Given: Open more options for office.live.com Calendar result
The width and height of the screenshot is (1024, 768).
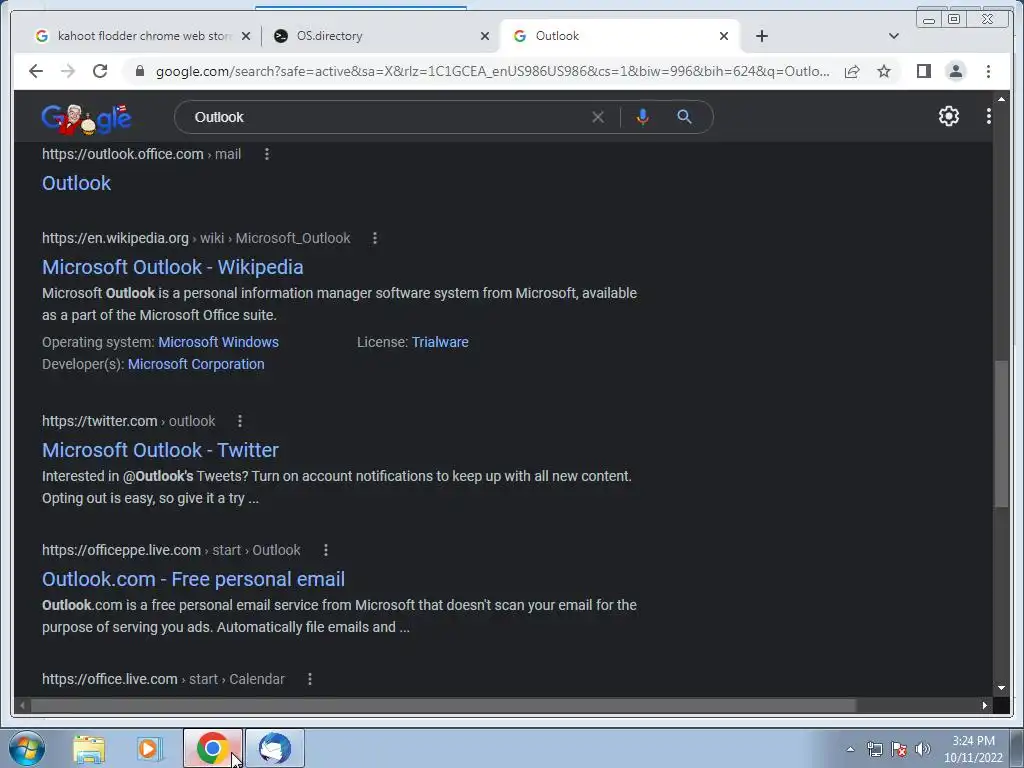Looking at the screenshot, I should click(x=310, y=679).
